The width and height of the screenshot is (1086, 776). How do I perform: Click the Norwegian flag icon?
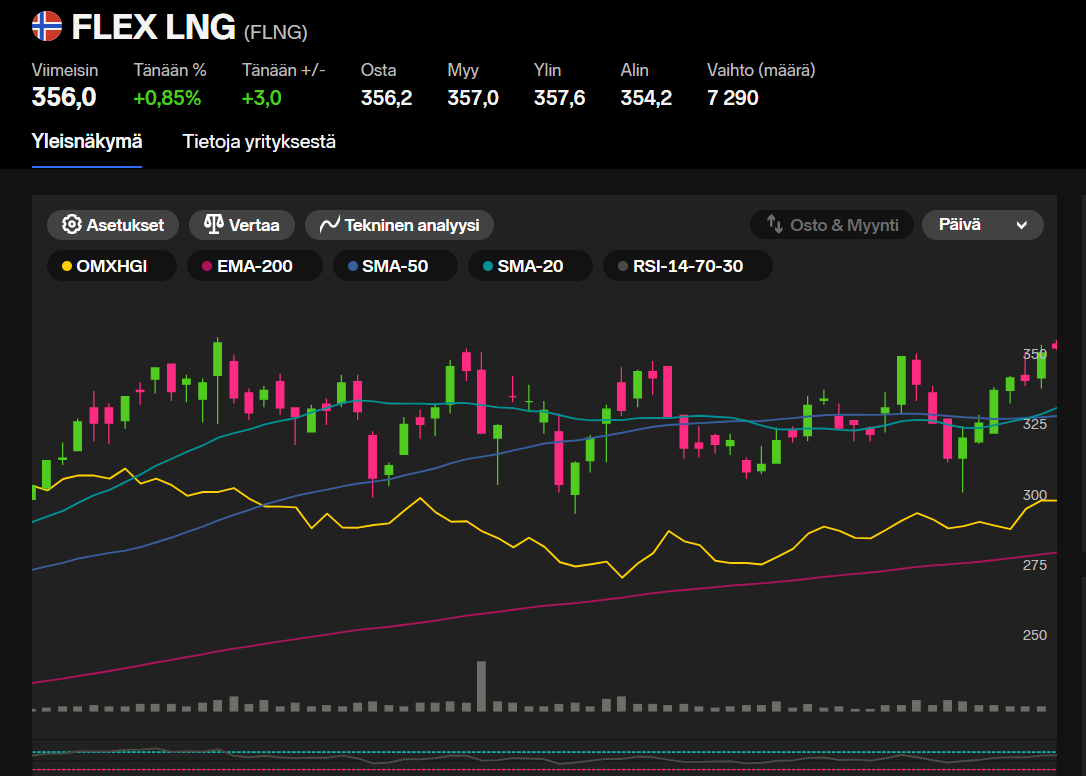[46, 27]
